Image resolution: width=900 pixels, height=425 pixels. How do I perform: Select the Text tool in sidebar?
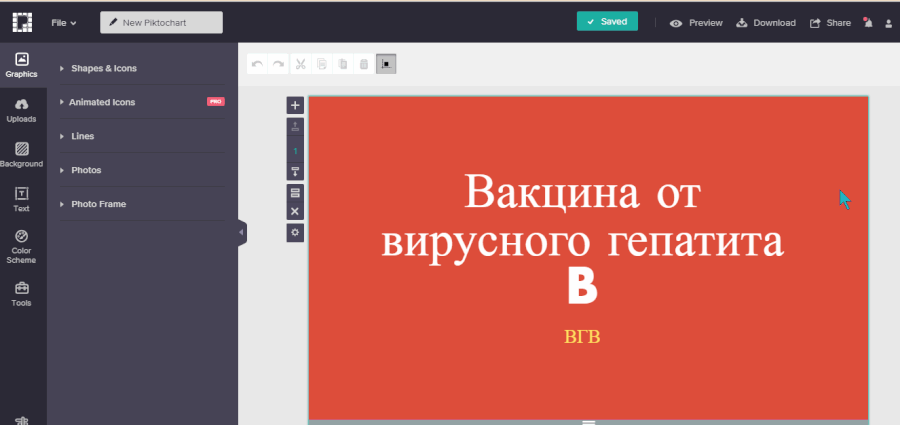(x=22, y=199)
